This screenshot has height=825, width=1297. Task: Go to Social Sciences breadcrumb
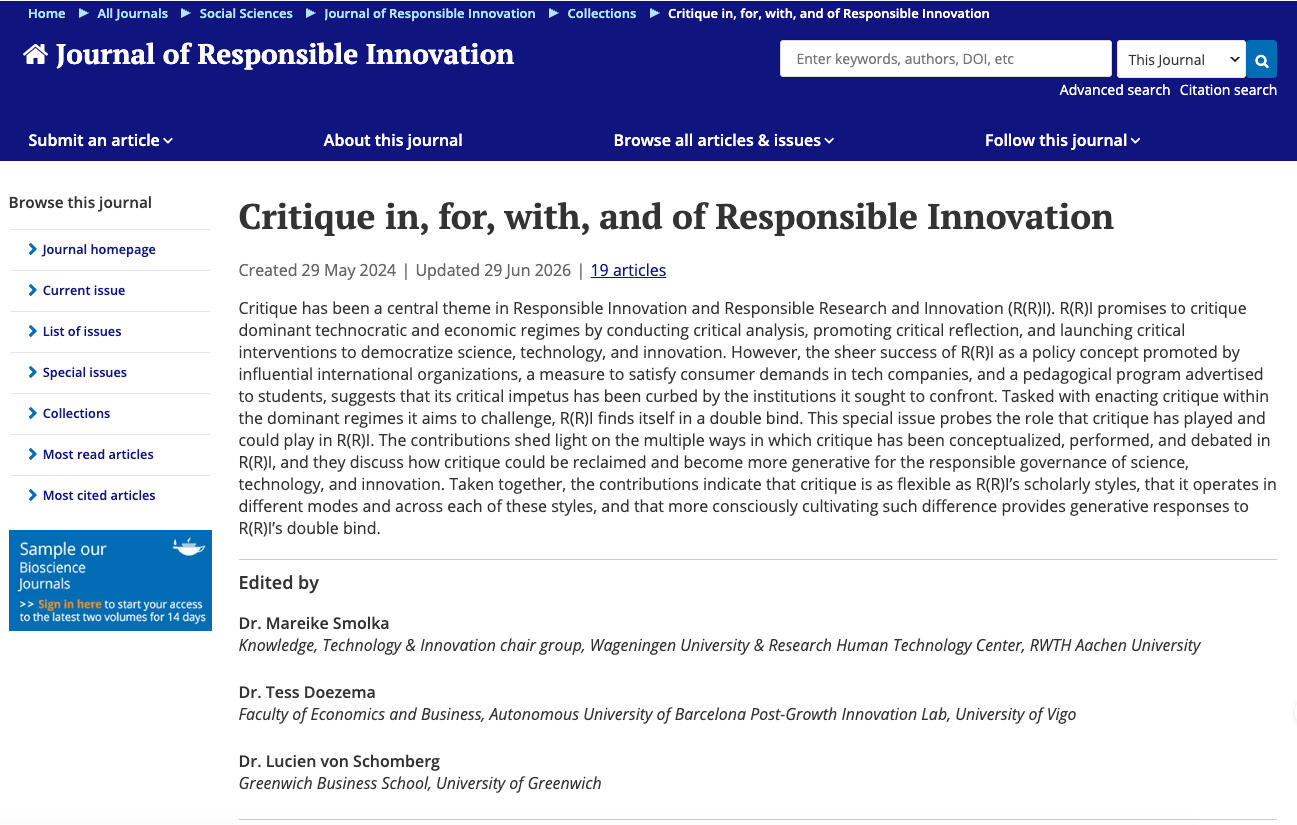click(246, 13)
